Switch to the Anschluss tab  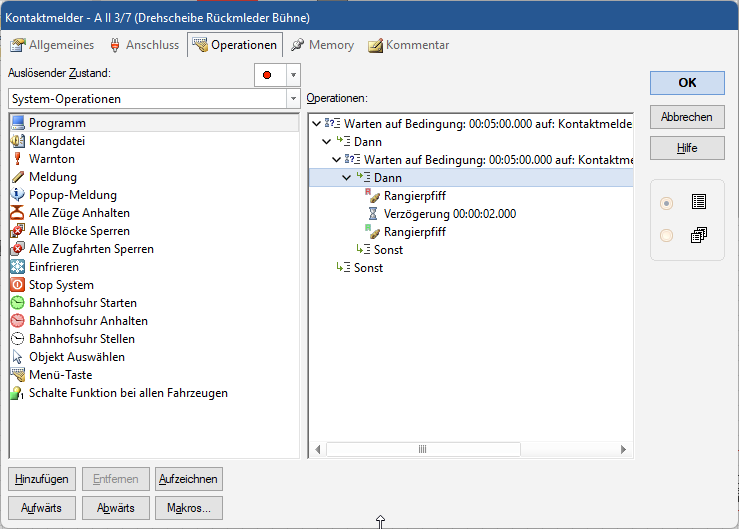pos(144,45)
